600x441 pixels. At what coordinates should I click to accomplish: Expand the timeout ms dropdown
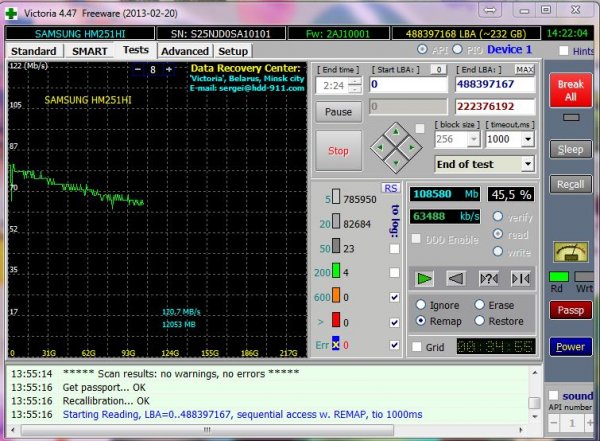click(x=527, y=141)
